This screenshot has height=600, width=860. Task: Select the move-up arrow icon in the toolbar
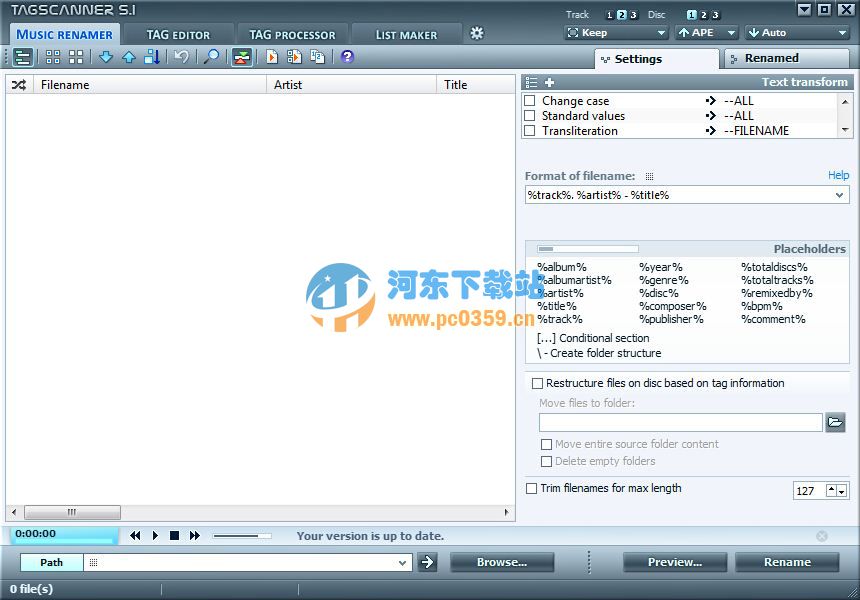pyautogui.click(x=129, y=57)
